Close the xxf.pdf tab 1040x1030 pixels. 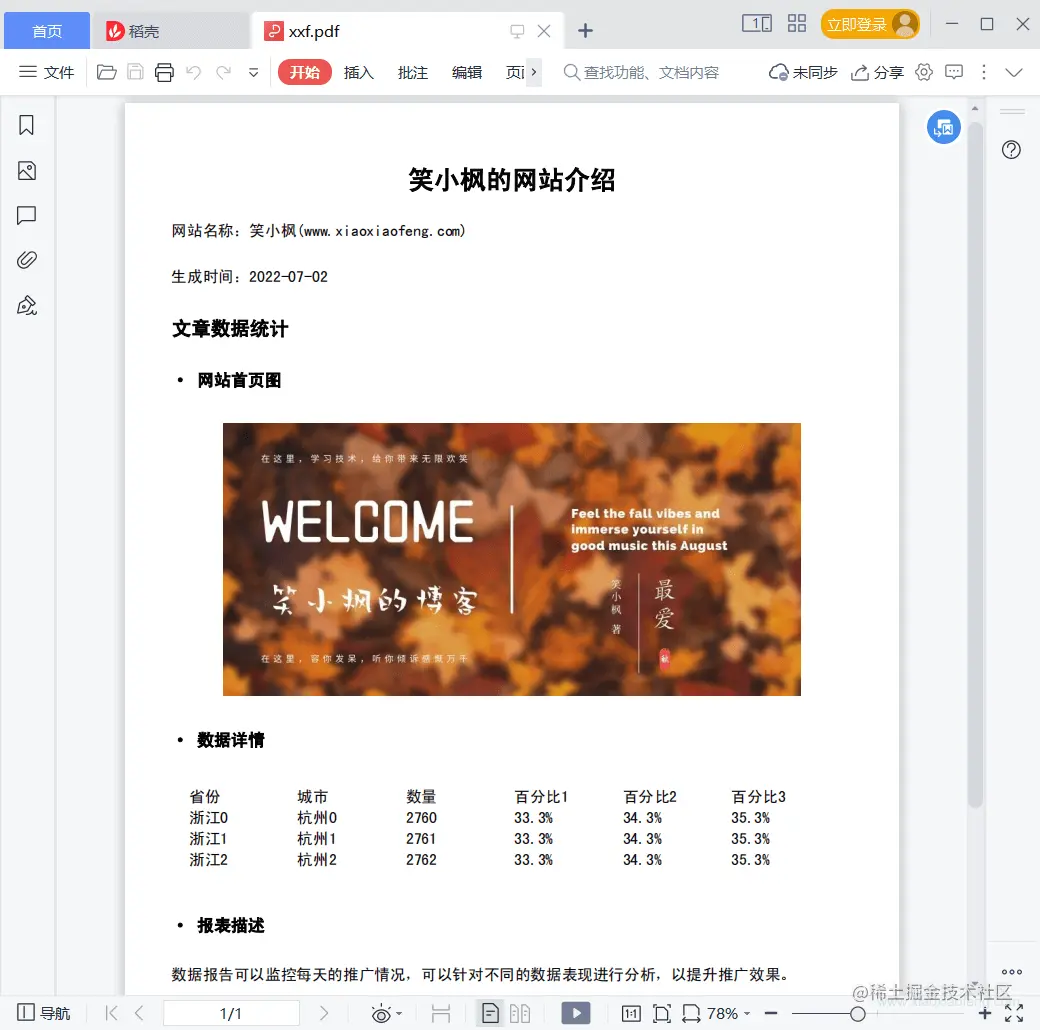(544, 31)
